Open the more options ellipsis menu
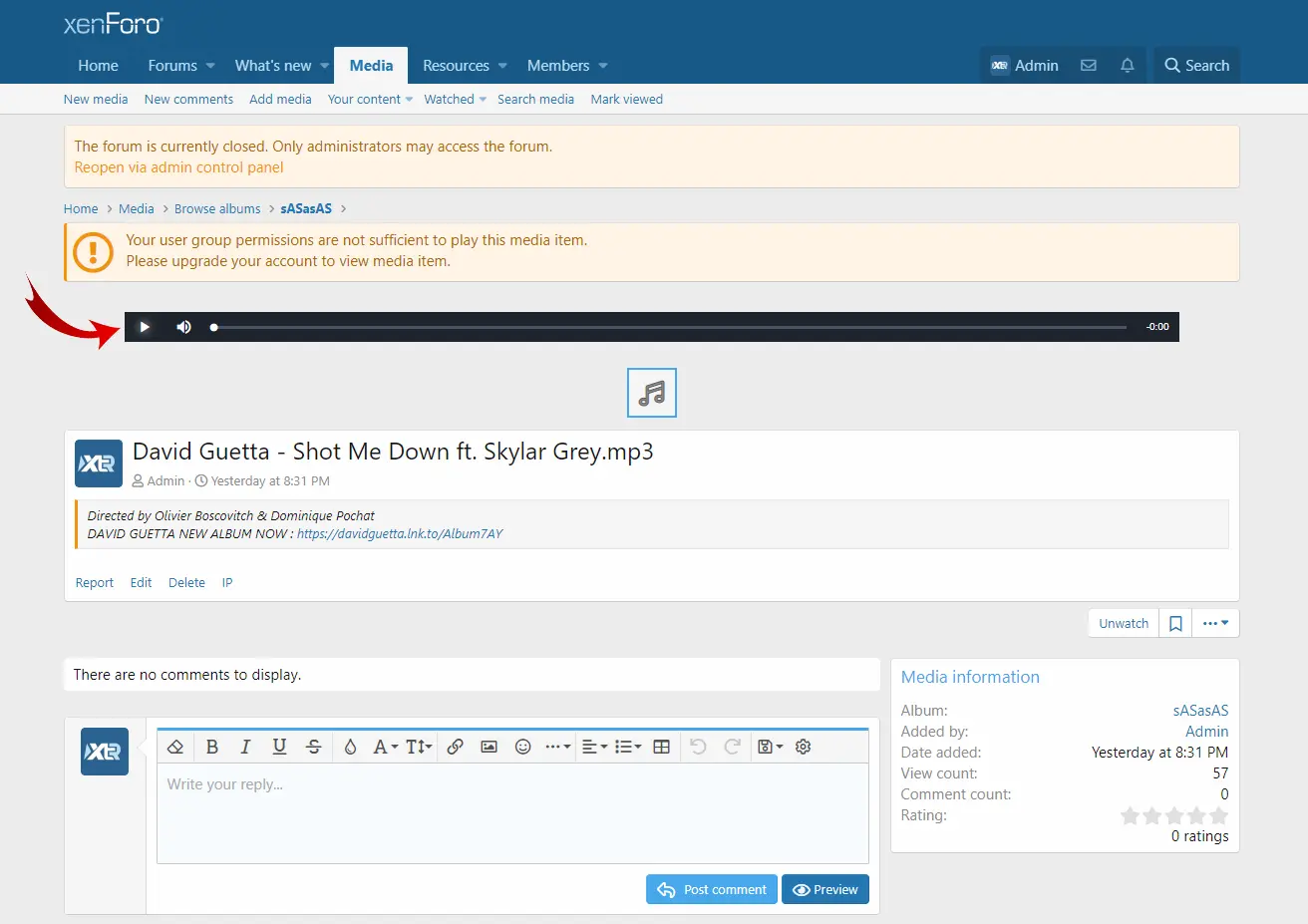The height and width of the screenshot is (924, 1308). click(1215, 624)
